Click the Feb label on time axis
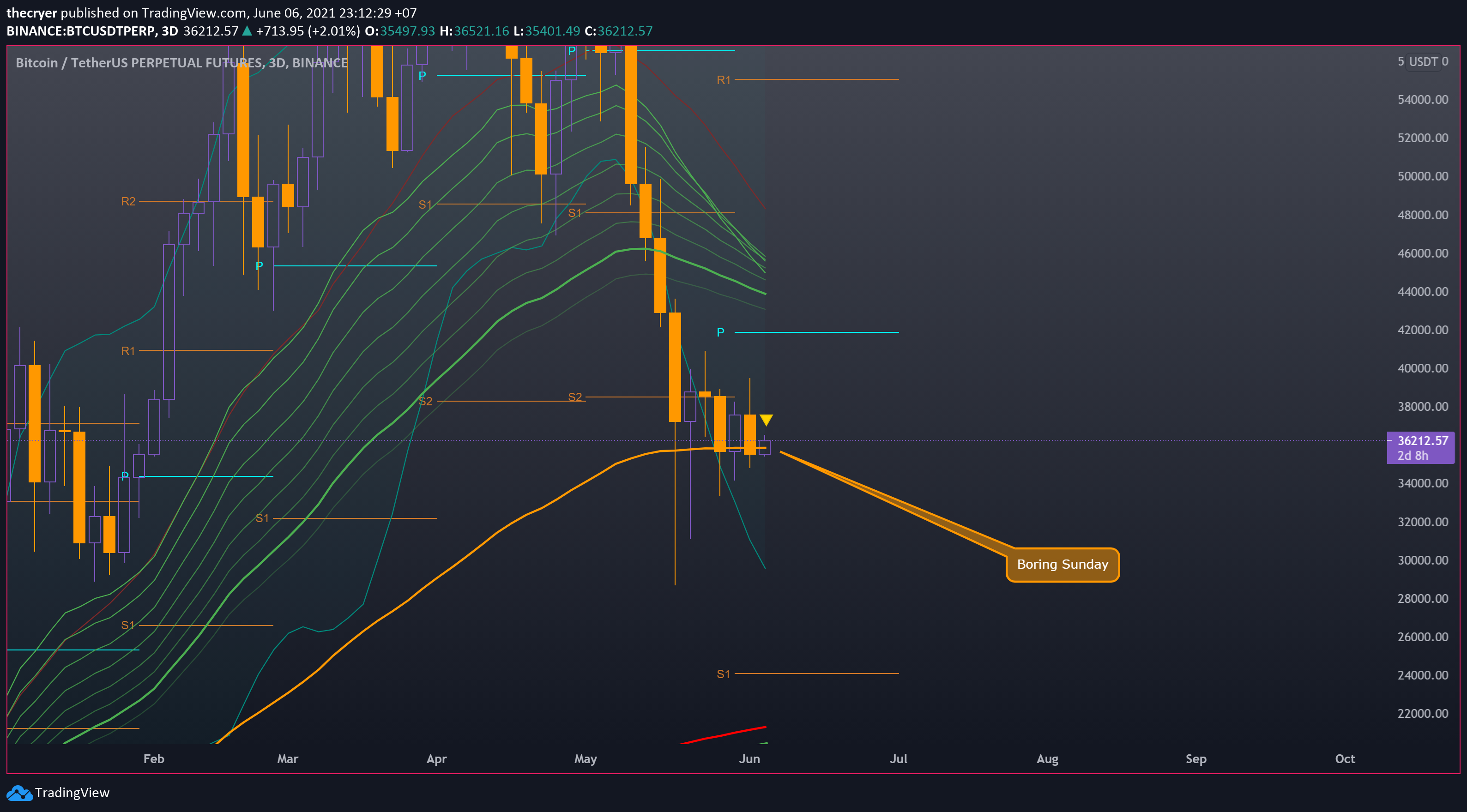The height and width of the screenshot is (812, 1467). 154,759
